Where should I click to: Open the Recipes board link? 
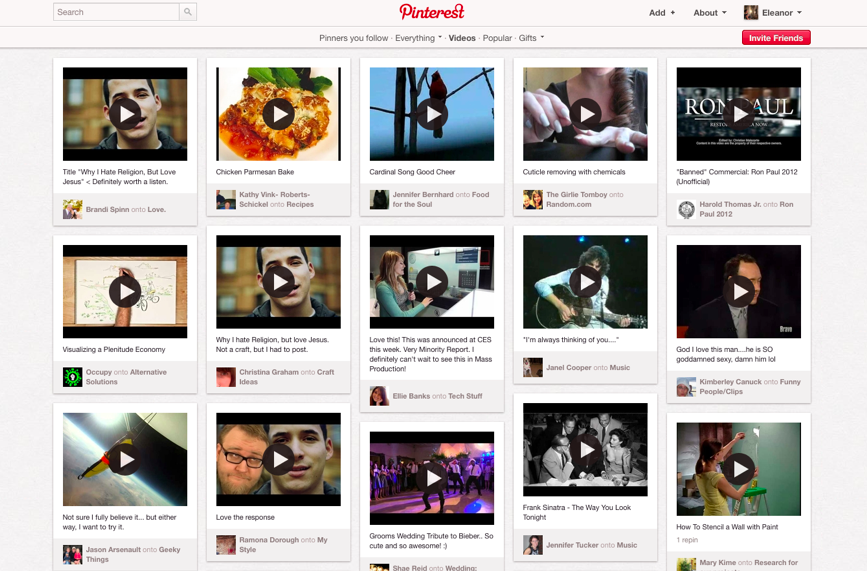[300, 205]
